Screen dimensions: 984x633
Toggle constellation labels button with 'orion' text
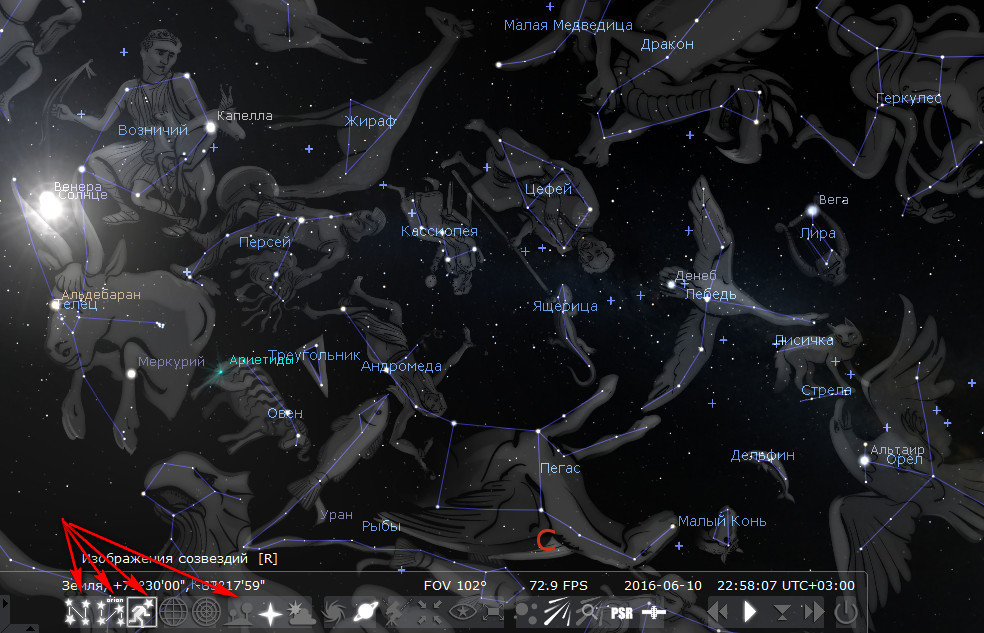(110, 612)
